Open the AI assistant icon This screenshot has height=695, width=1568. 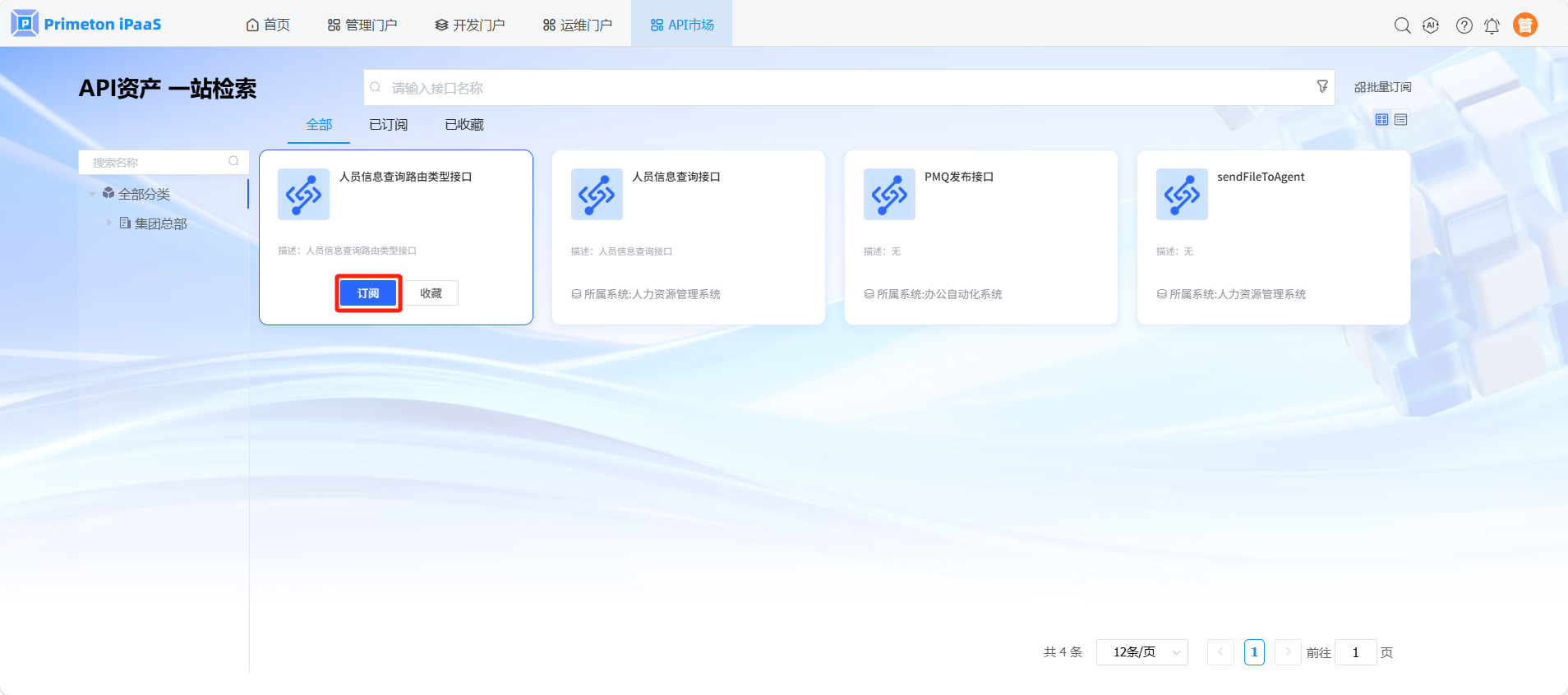click(1431, 25)
